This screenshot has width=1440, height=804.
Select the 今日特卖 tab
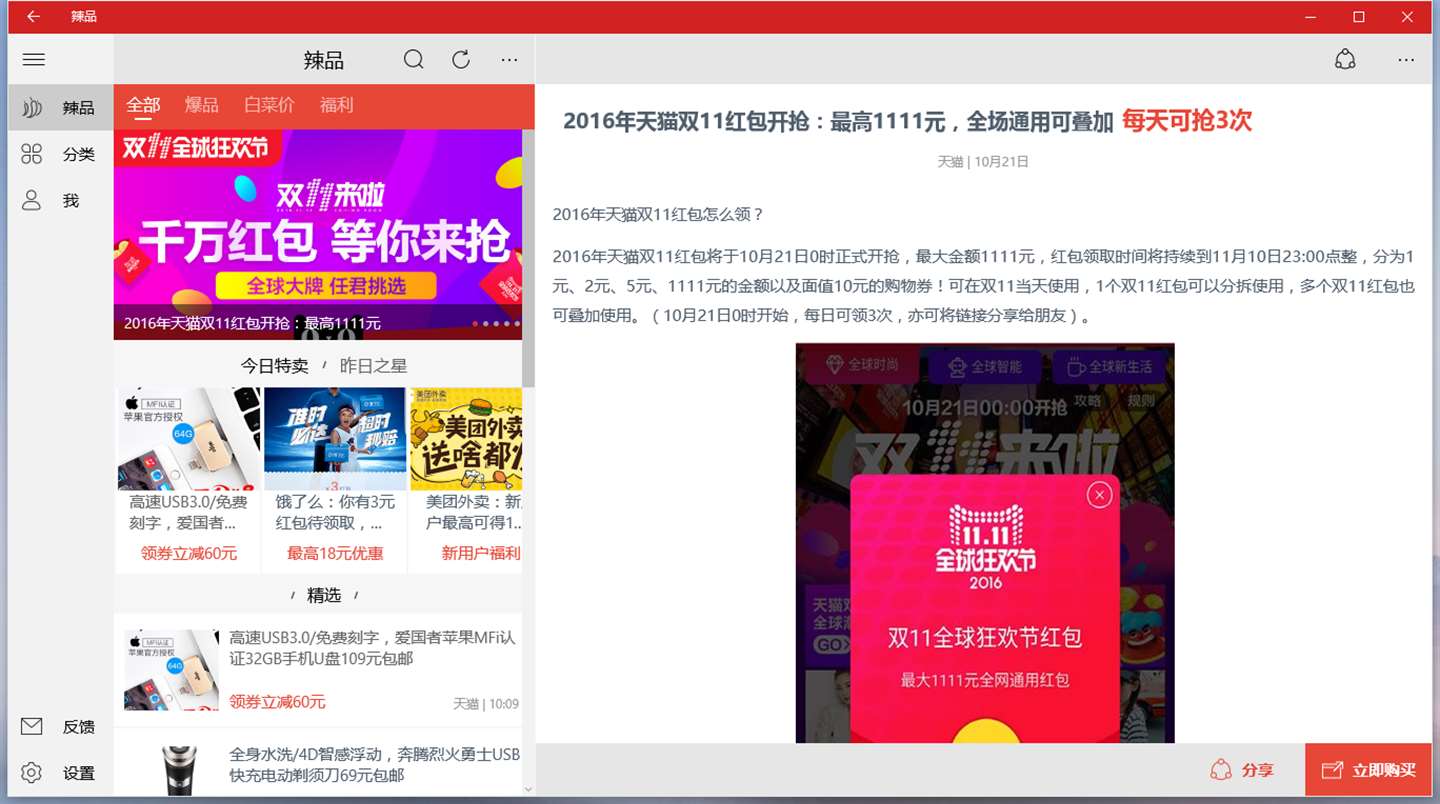274,366
